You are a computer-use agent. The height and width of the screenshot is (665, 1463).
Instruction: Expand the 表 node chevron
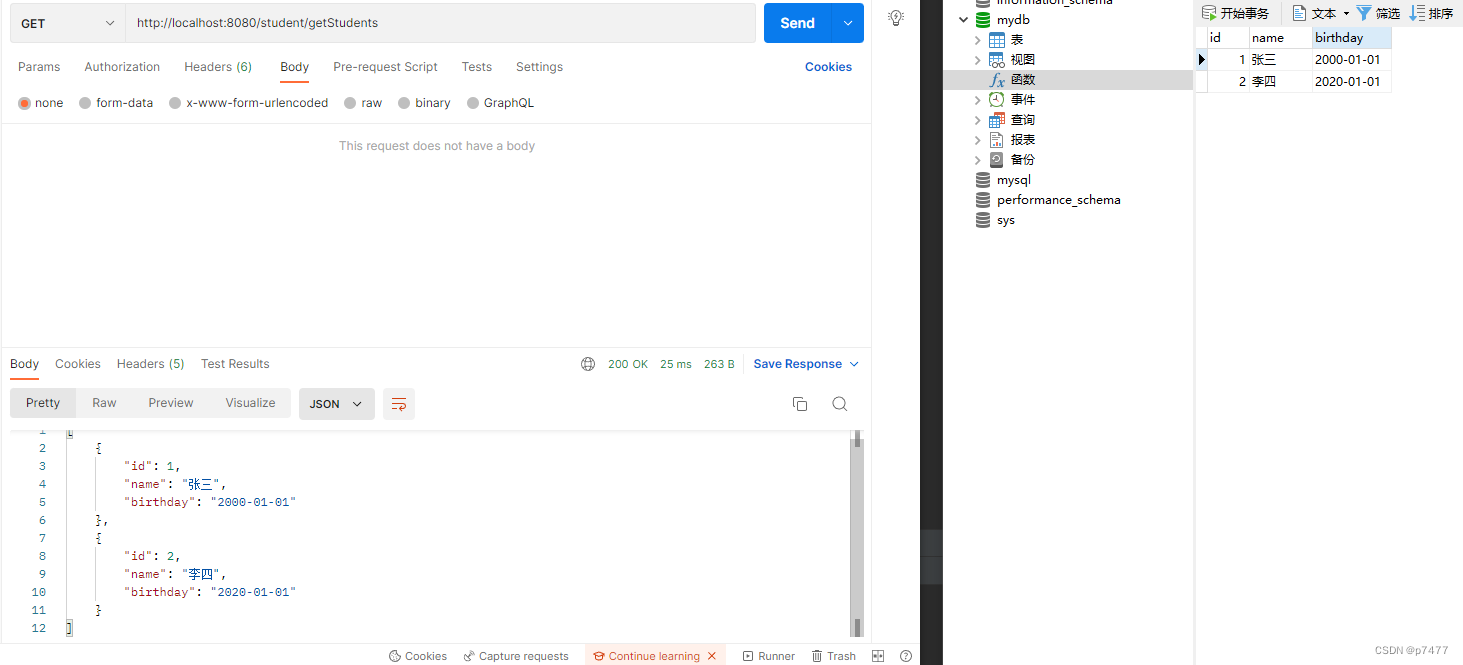(977, 40)
